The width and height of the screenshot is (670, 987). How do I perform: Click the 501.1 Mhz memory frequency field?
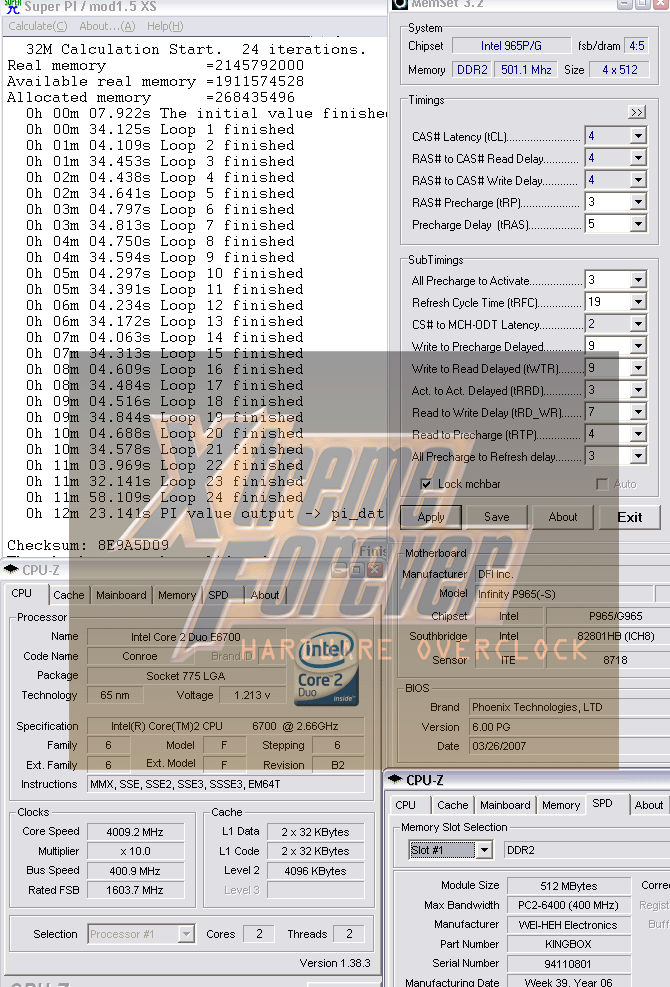point(526,69)
